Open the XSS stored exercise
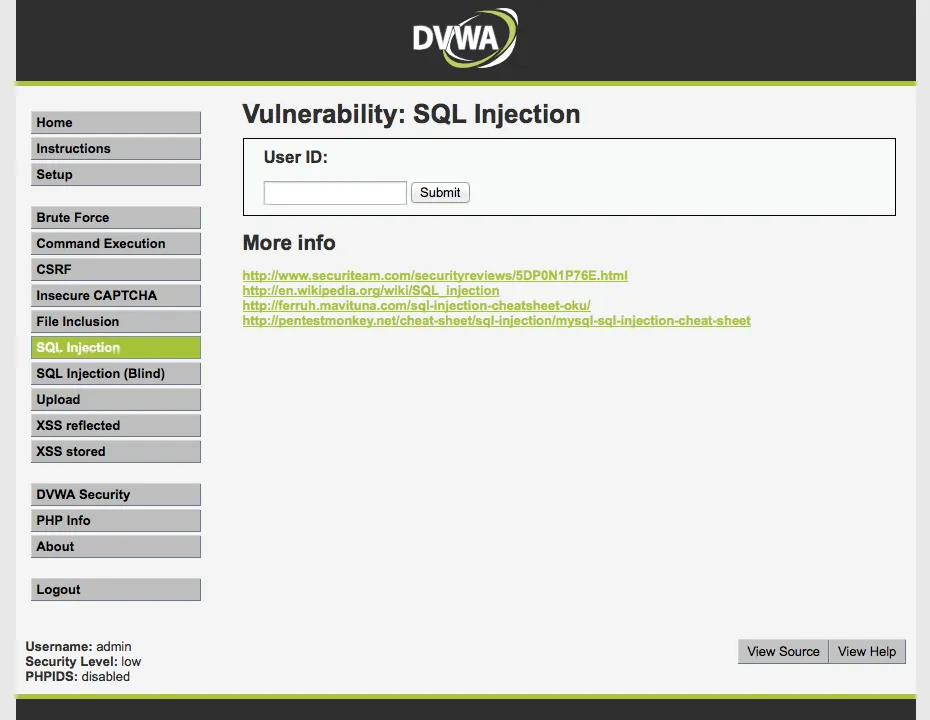 click(x=115, y=451)
